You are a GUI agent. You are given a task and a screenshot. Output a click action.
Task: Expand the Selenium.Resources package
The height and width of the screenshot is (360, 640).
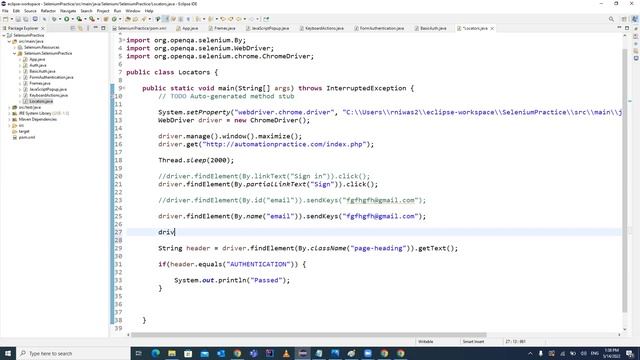pos(15,48)
